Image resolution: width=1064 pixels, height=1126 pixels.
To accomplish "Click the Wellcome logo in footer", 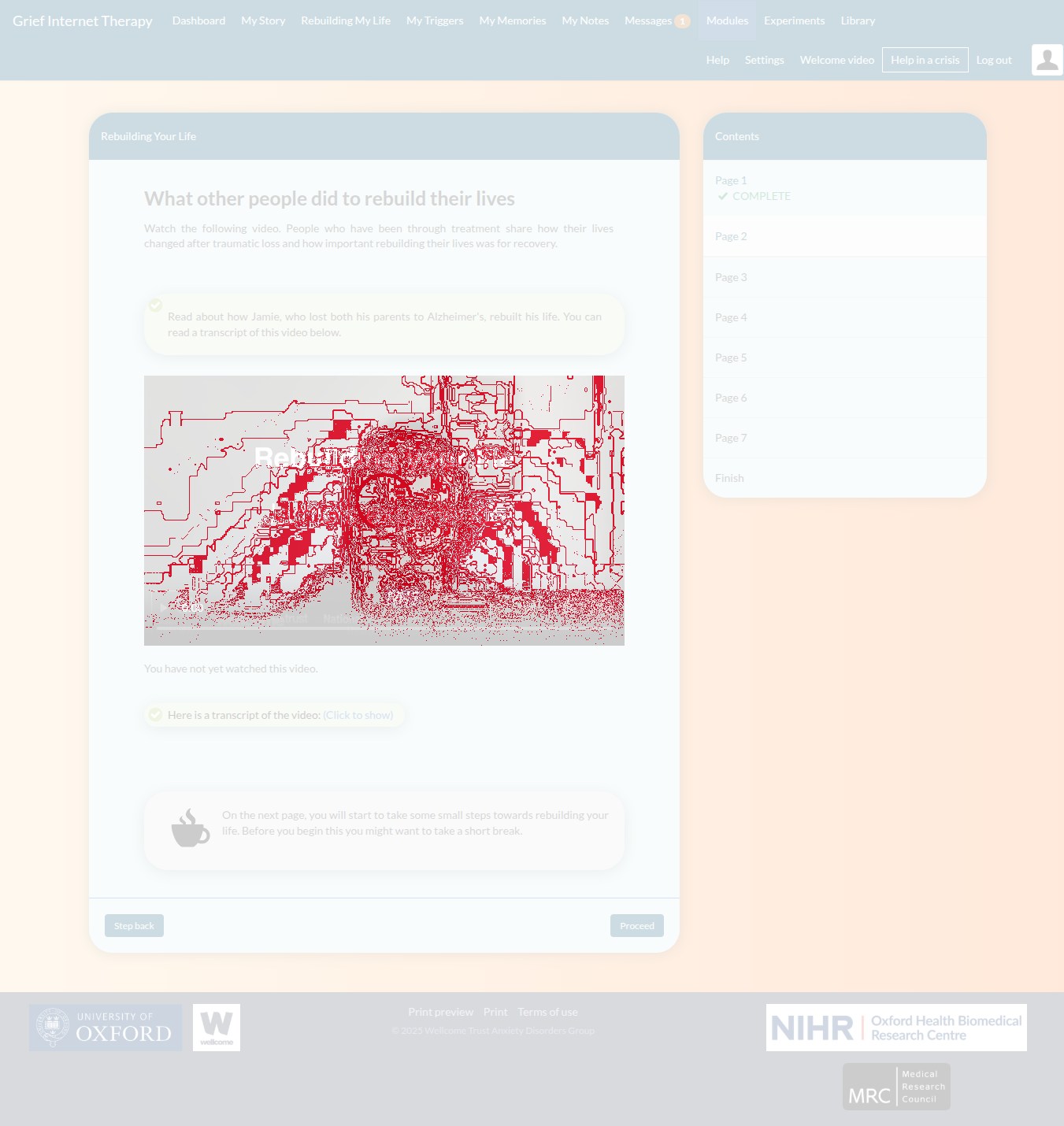I will click(217, 1028).
